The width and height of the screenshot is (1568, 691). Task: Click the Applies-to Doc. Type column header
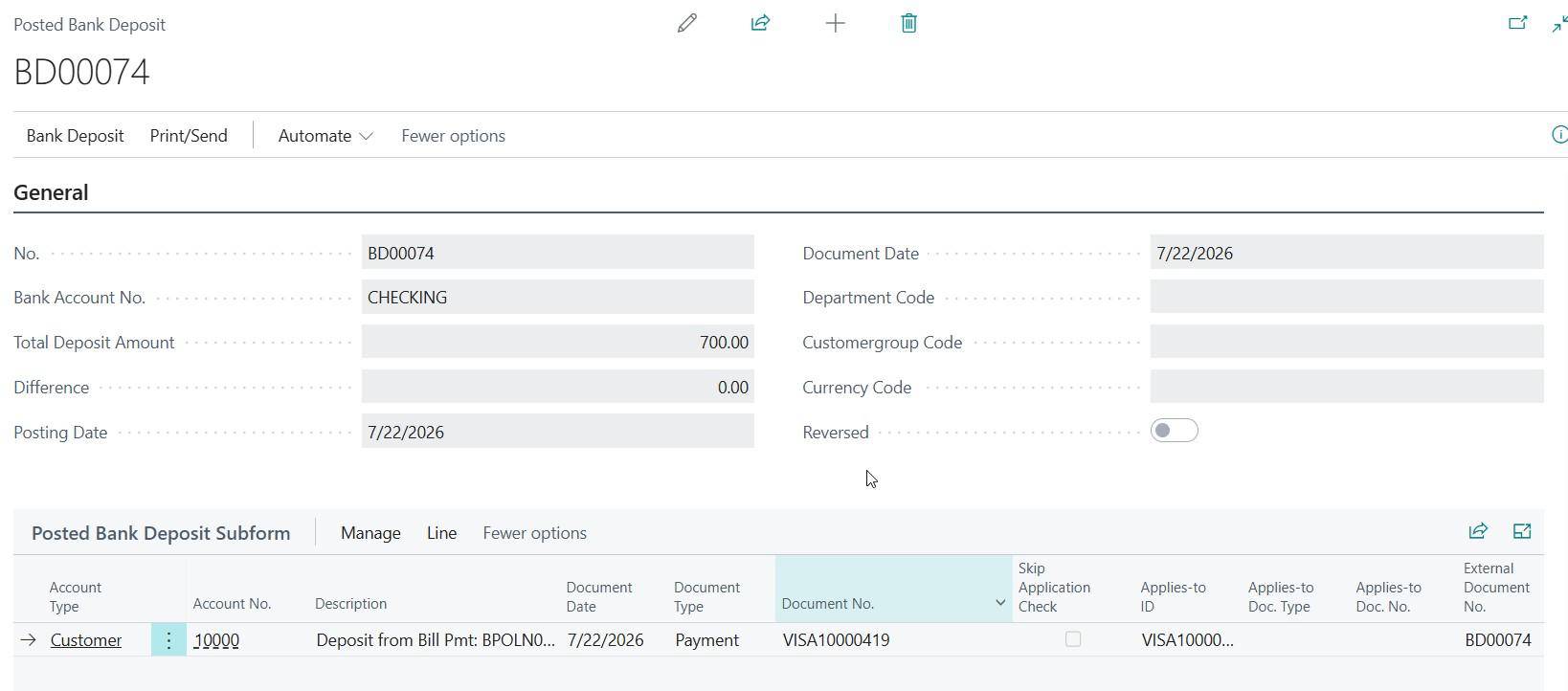pos(1281,596)
